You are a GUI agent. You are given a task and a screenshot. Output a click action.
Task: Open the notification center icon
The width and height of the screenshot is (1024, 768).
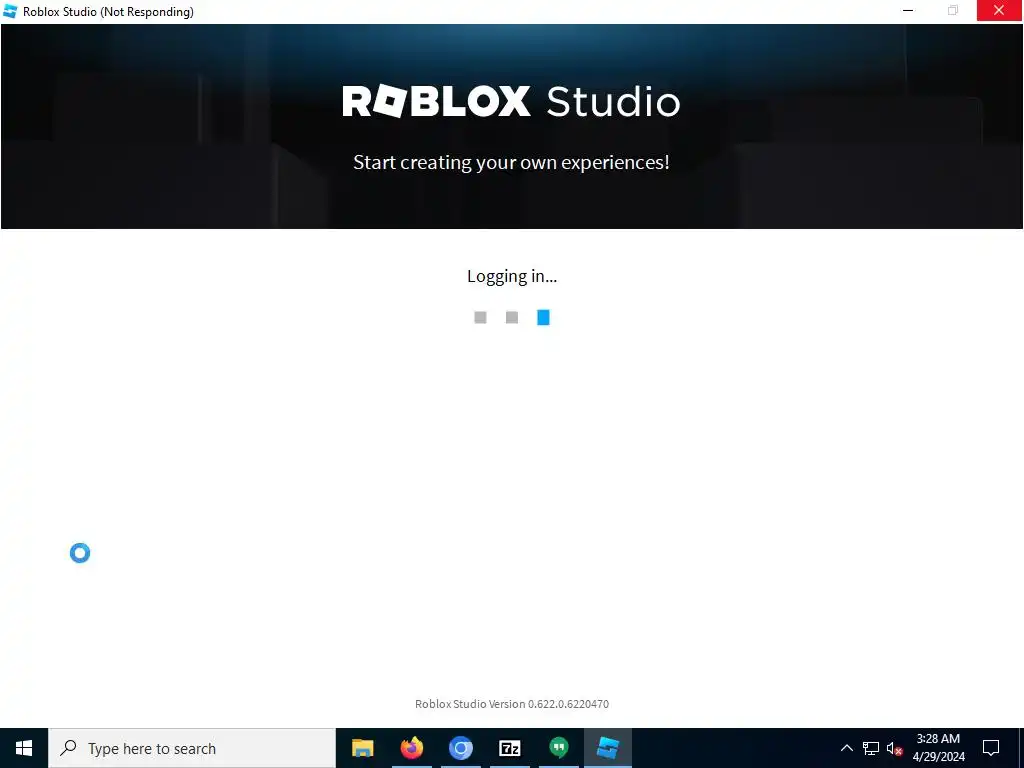pos(991,748)
